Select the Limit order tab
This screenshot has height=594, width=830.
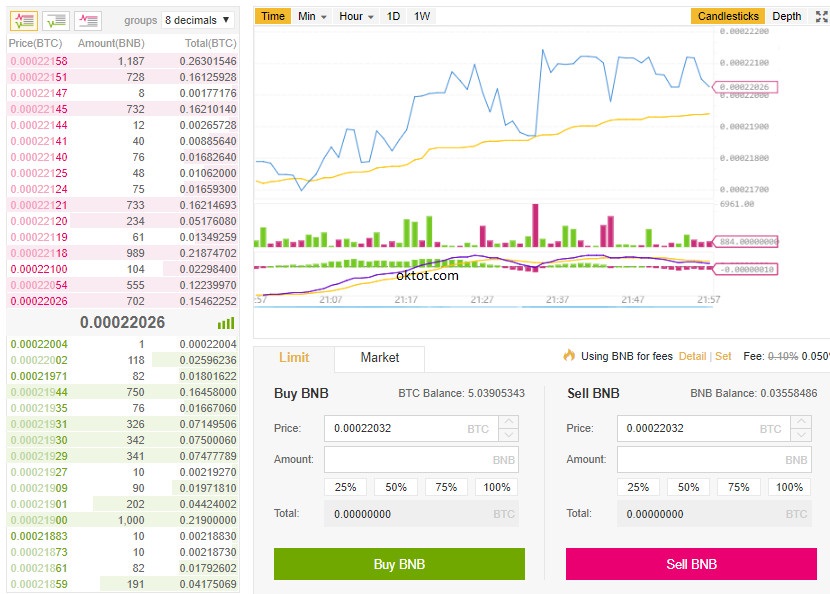coord(293,358)
